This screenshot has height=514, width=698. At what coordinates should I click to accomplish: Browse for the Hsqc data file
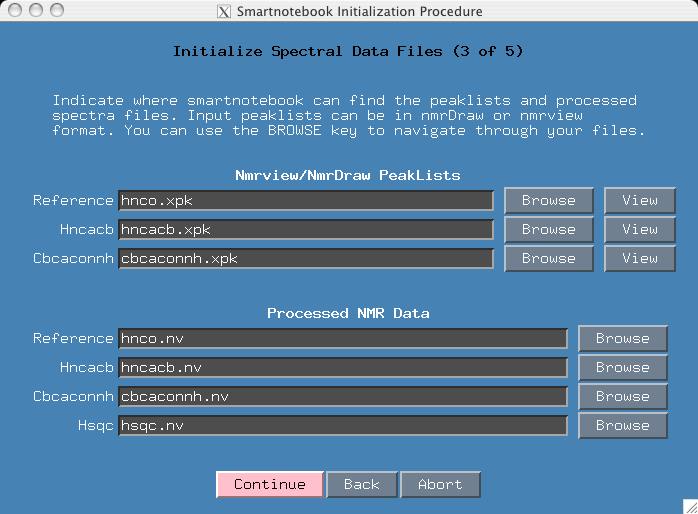622,425
